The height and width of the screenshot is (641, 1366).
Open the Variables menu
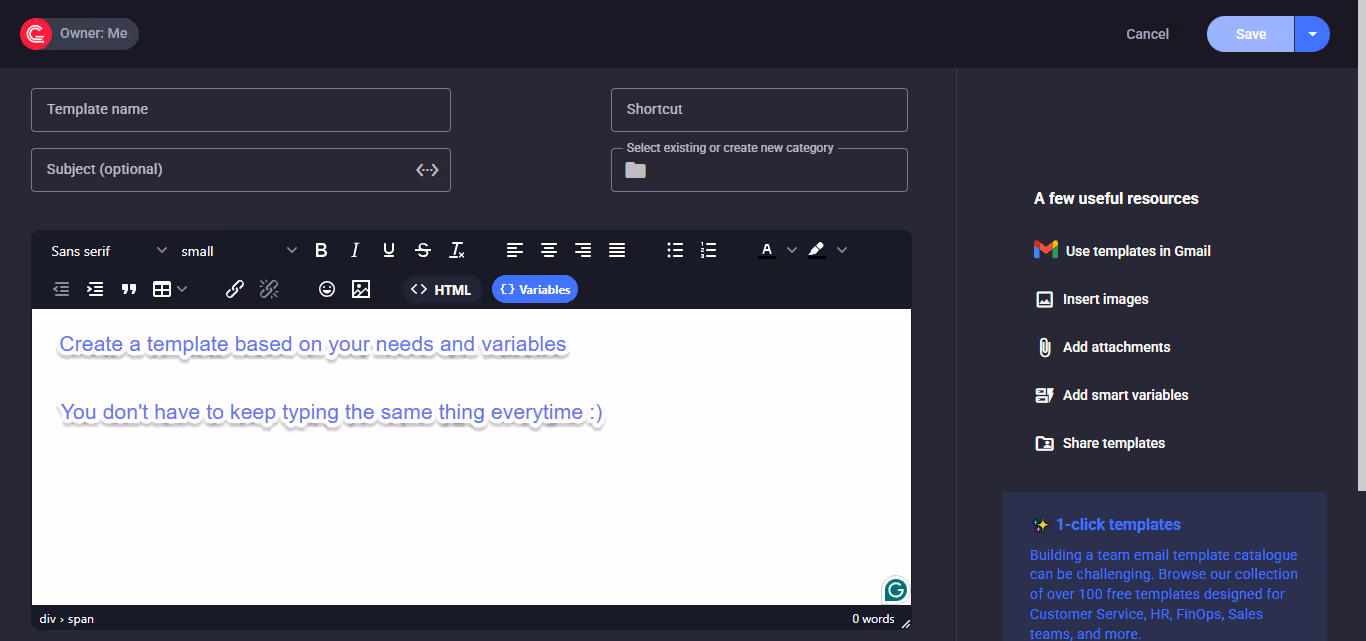point(535,289)
